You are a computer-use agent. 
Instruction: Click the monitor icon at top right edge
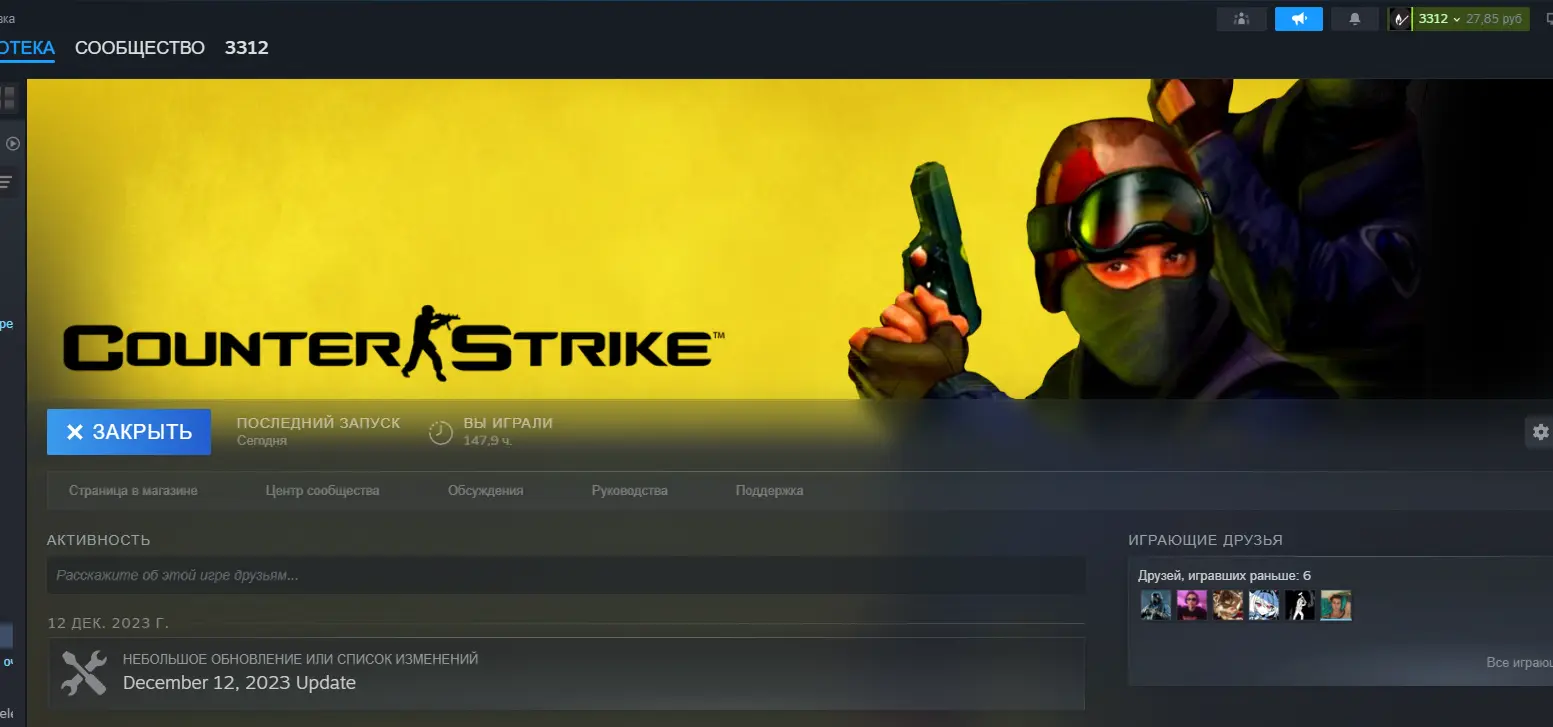[x=1547, y=19]
